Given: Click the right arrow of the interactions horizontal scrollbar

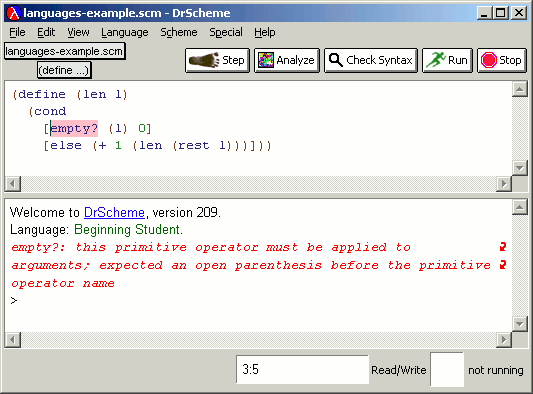Looking at the screenshot, I should [x=504, y=340].
